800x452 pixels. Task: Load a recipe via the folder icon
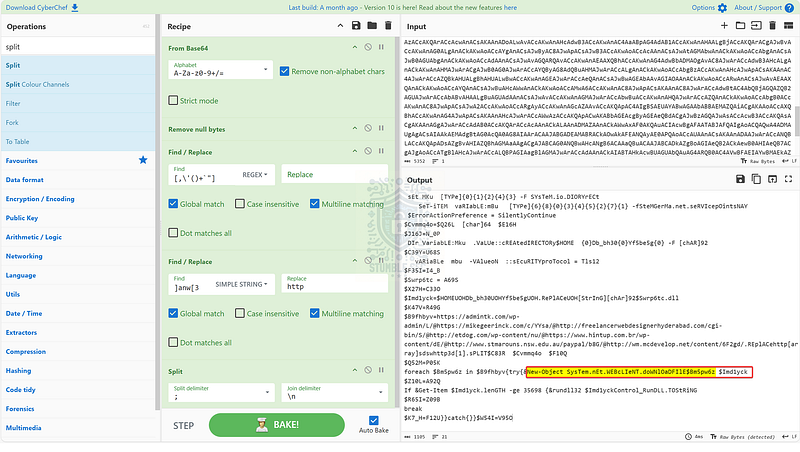tap(372, 26)
